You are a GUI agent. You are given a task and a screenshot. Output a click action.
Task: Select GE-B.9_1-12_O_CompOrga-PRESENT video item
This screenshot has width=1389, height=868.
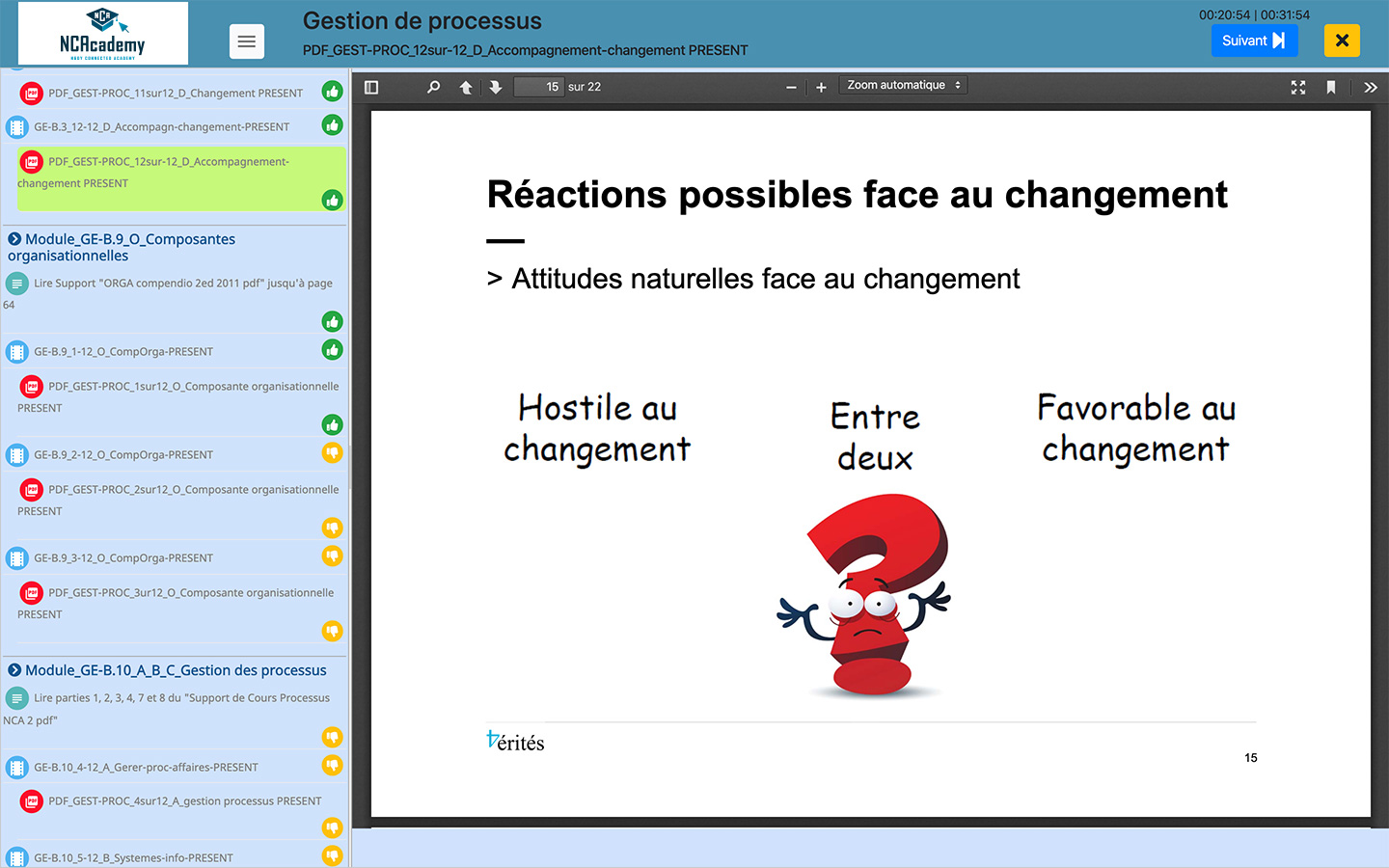click(123, 352)
